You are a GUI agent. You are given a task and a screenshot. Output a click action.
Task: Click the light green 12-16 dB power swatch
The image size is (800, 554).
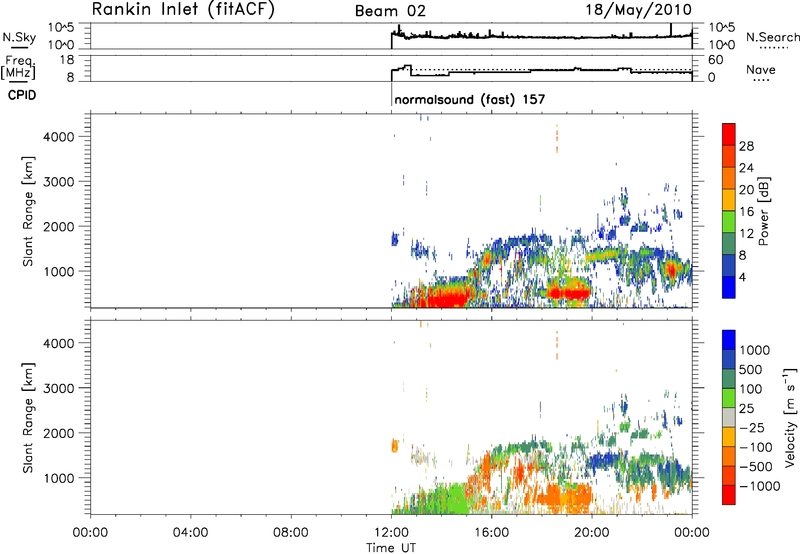[729, 221]
